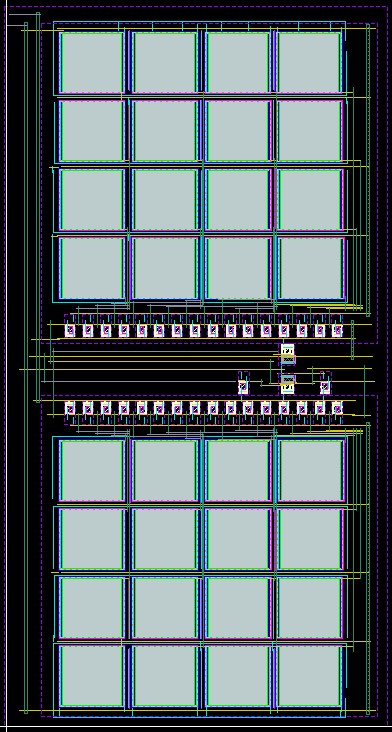Image resolution: width=392 pixels, height=732 pixels.
Task: Select rightmost transistor in upper switch row
Action: pos(337,330)
